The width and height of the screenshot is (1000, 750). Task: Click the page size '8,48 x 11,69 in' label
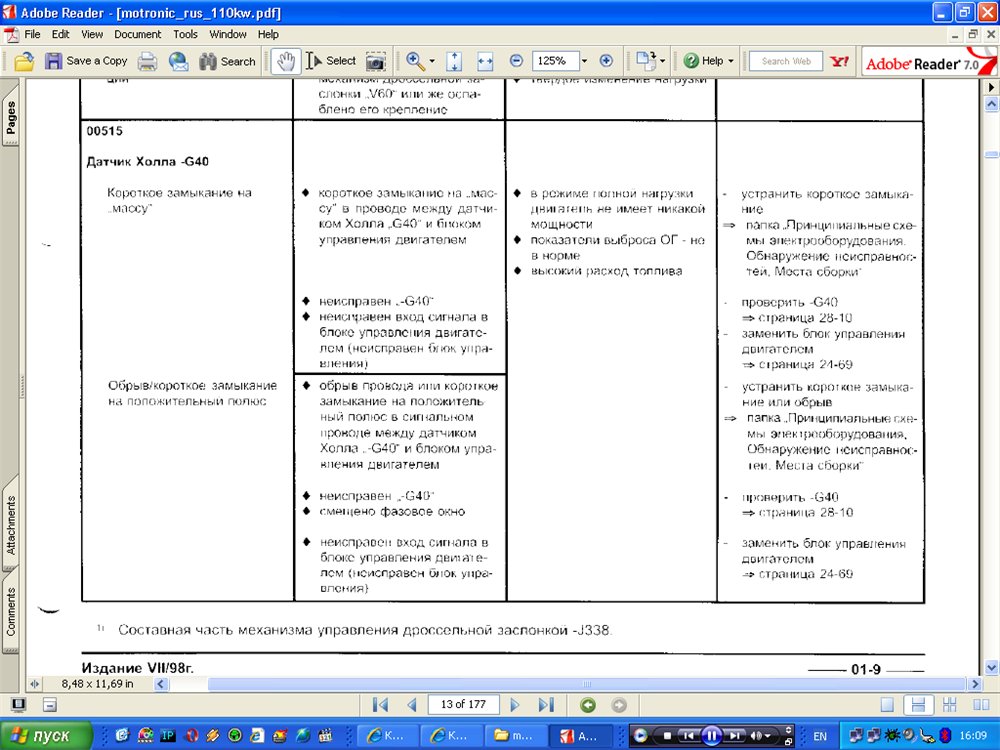click(x=98, y=684)
